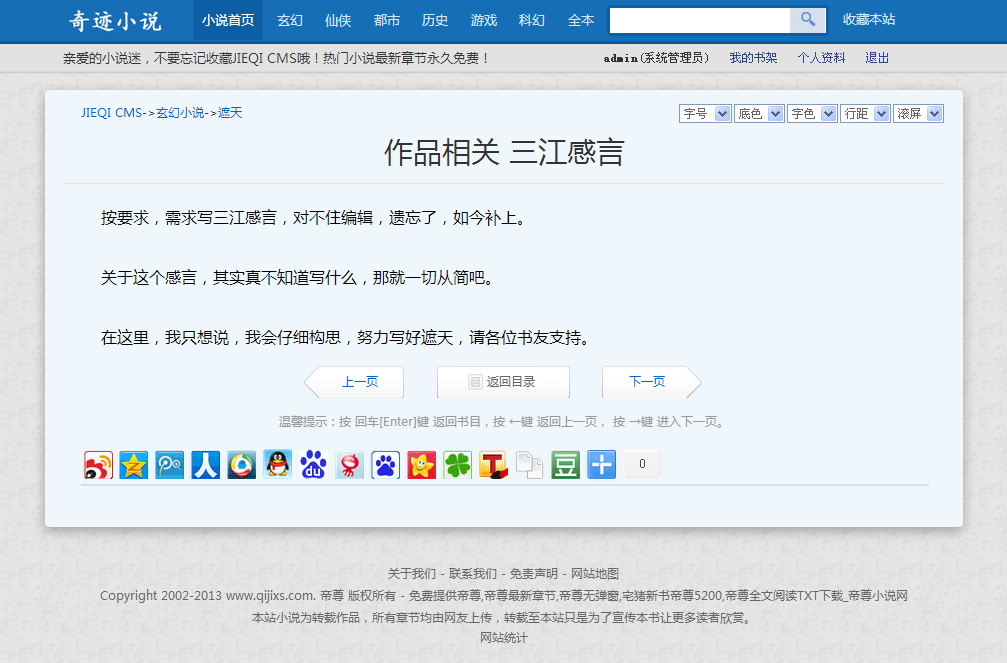This screenshot has height=663, width=1007.
Task: Open the 行距 line spacing dropdown
Action: coord(865,114)
